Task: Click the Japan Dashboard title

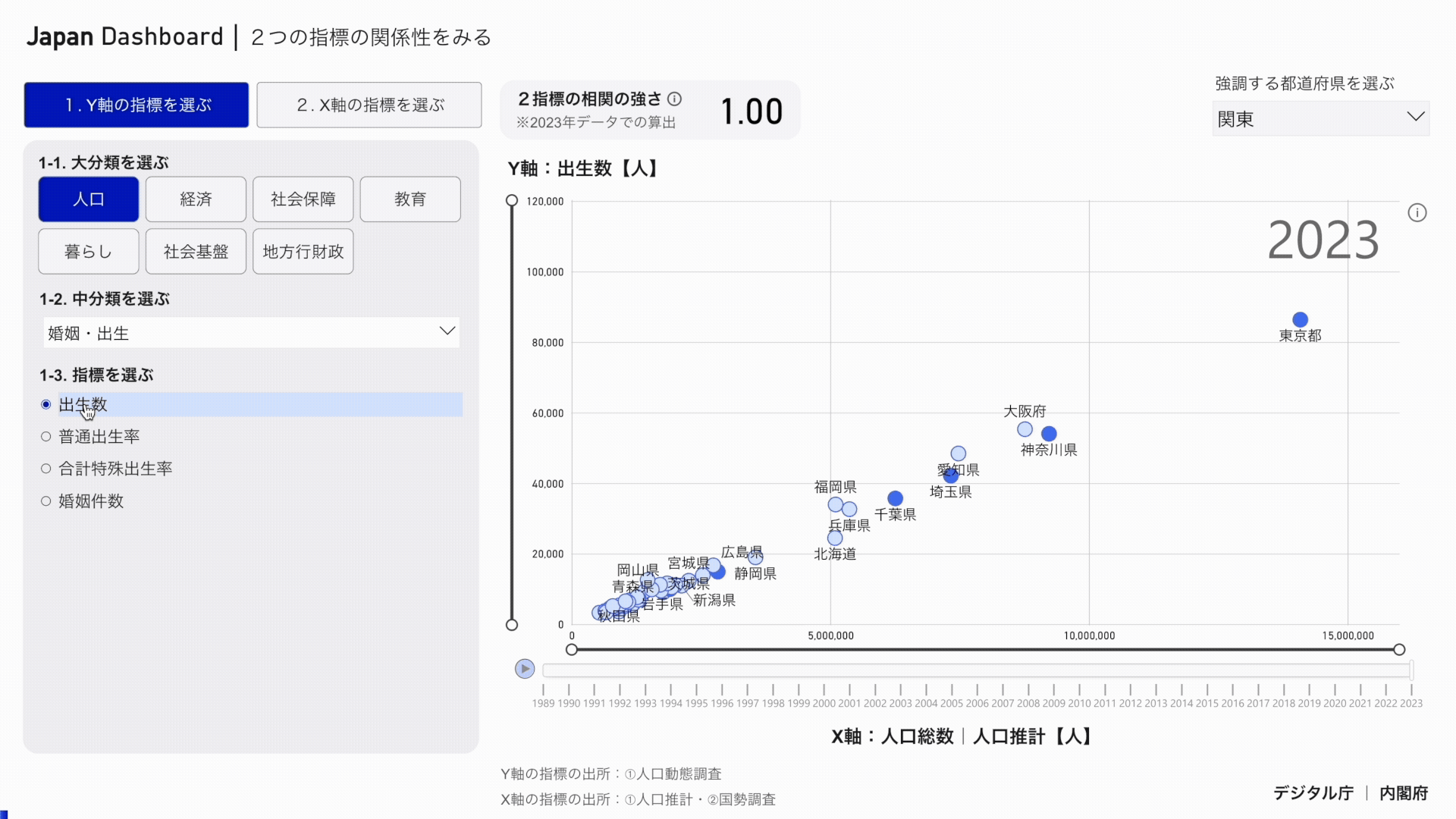Action: point(125,36)
